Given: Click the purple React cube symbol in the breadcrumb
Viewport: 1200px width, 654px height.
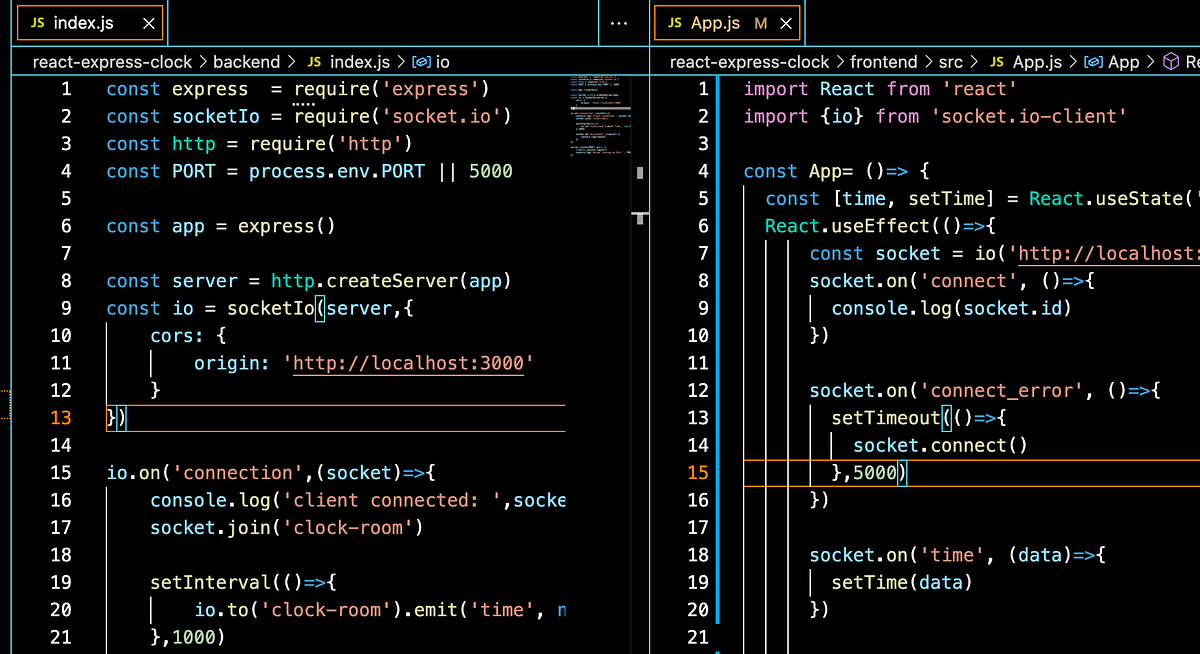Looking at the screenshot, I should tap(1171, 61).
